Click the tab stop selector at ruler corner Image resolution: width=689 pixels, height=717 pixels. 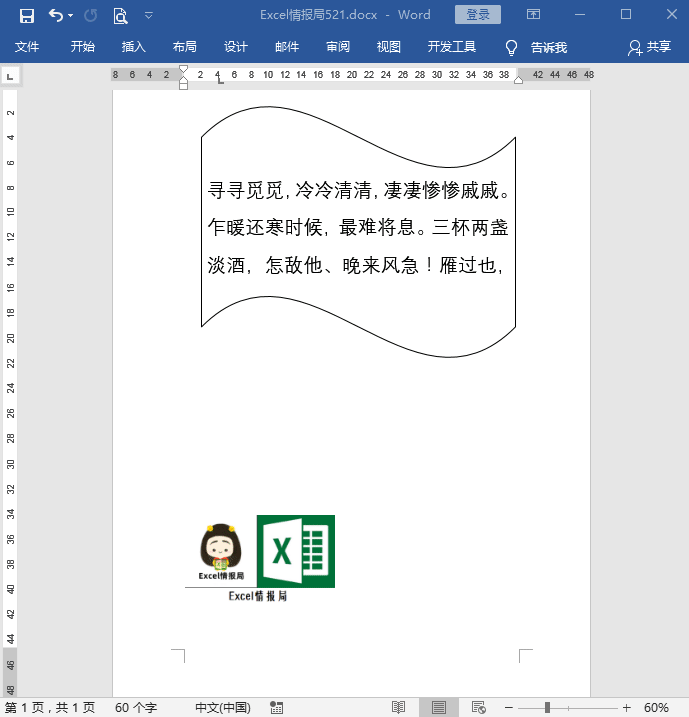click(x=10, y=76)
